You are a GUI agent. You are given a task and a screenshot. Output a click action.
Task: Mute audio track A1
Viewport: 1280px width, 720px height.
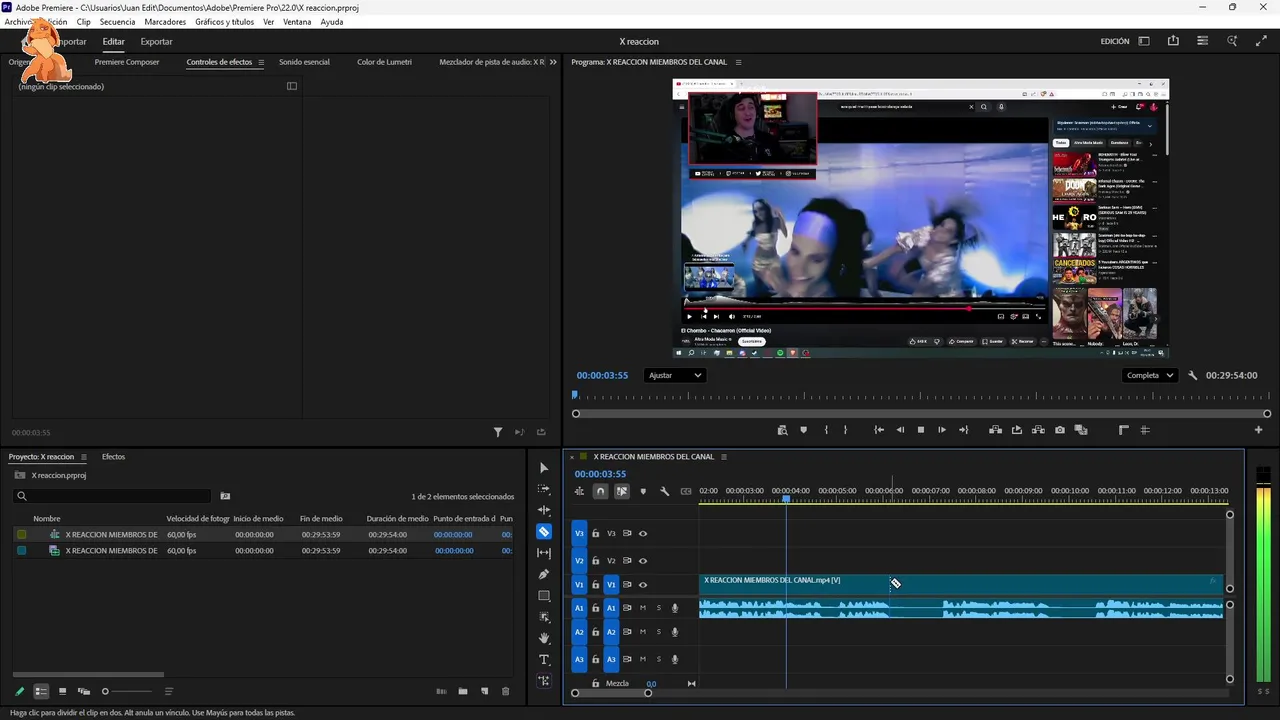[643, 608]
